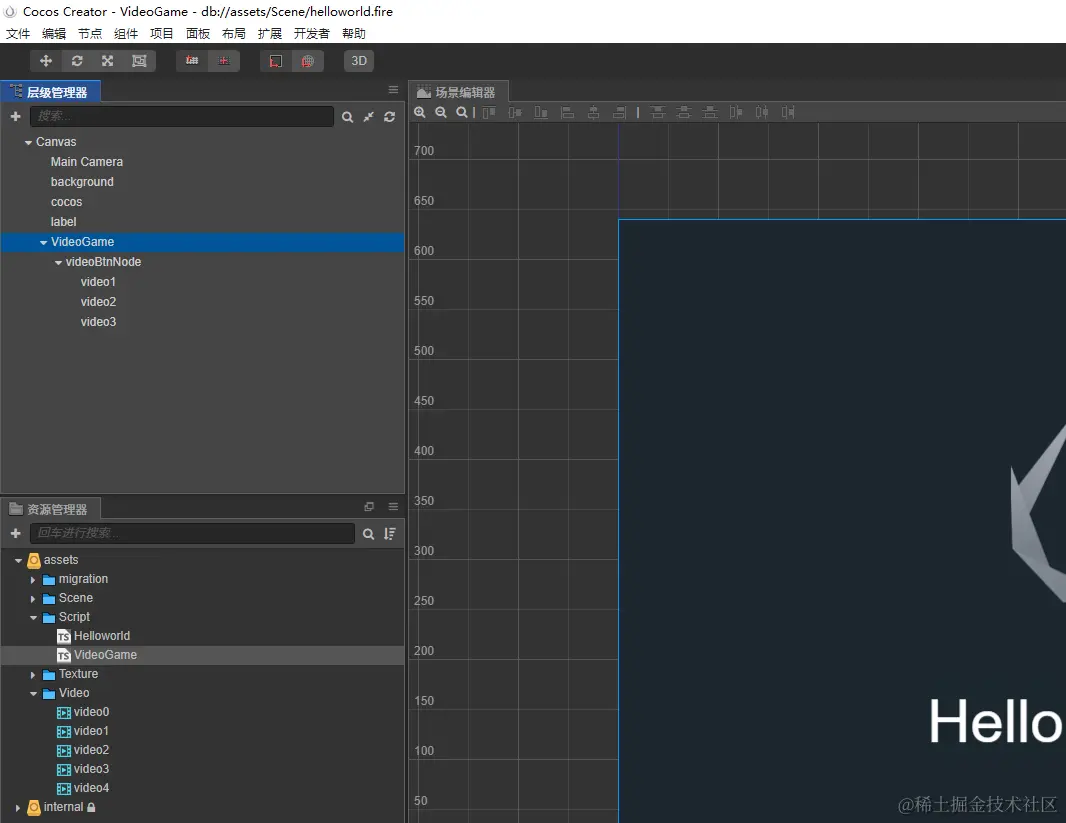1066x823 pixels.
Task: Collapse the assets root folder
Action: tap(18, 561)
